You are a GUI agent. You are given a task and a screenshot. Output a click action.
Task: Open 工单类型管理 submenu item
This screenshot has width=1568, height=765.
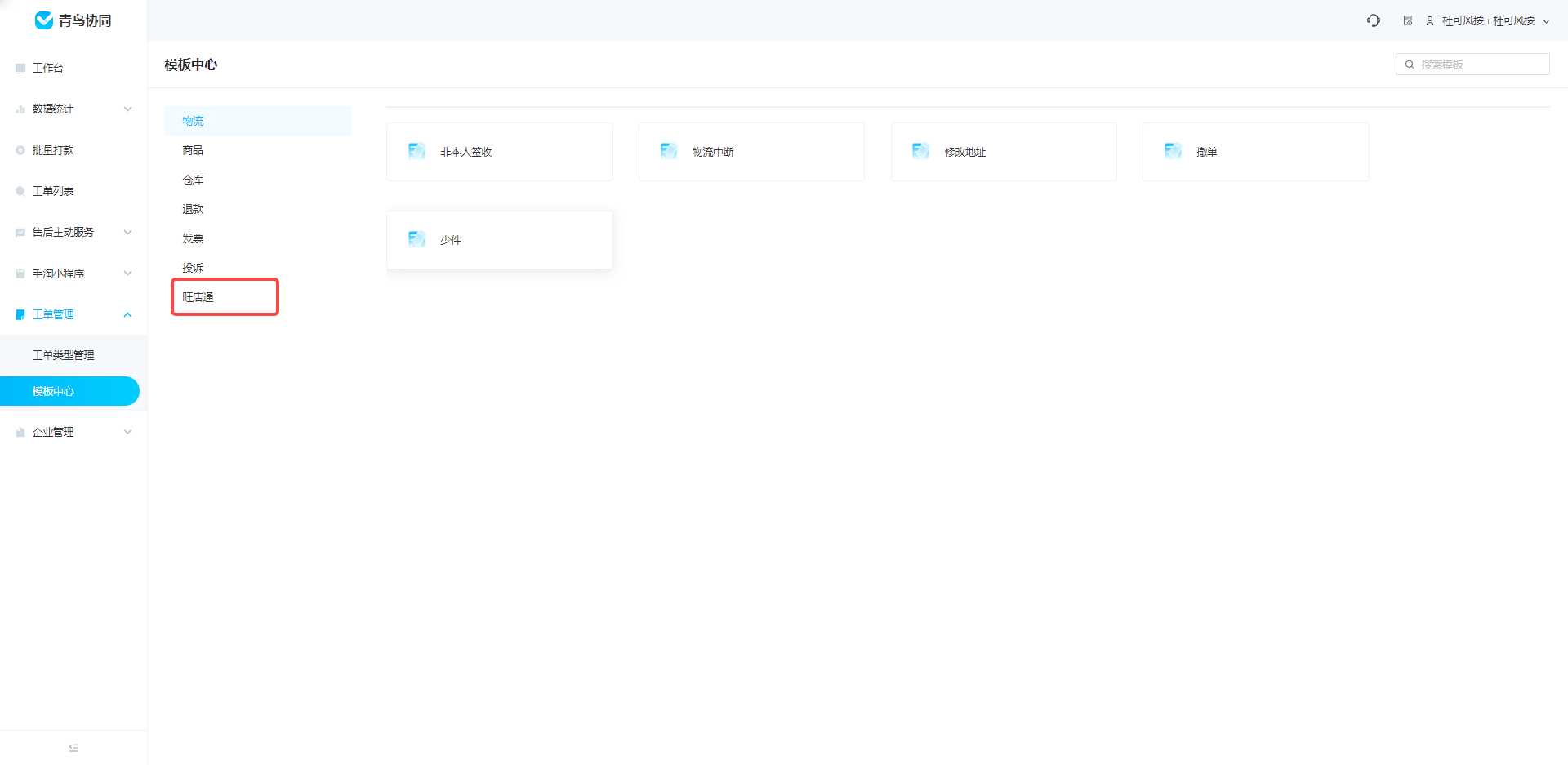(x=73, y=355)
